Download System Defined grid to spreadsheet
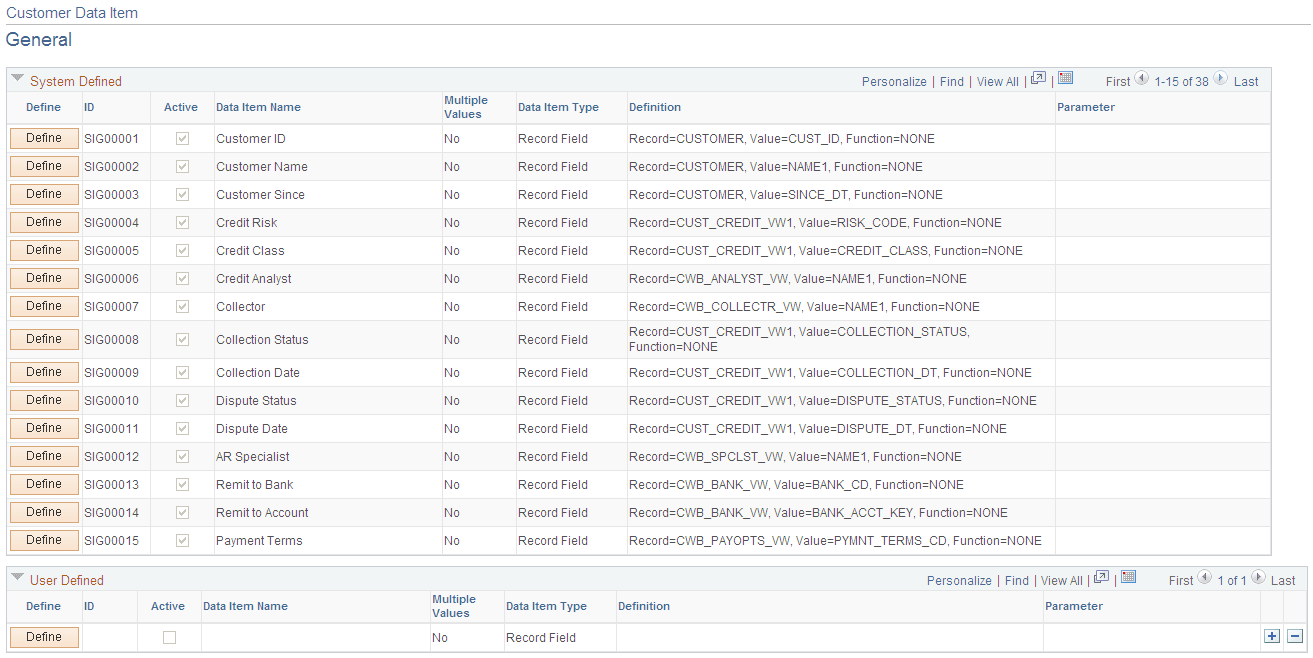The height and width of the screenshot is (658, 1313). [1063, 80]
